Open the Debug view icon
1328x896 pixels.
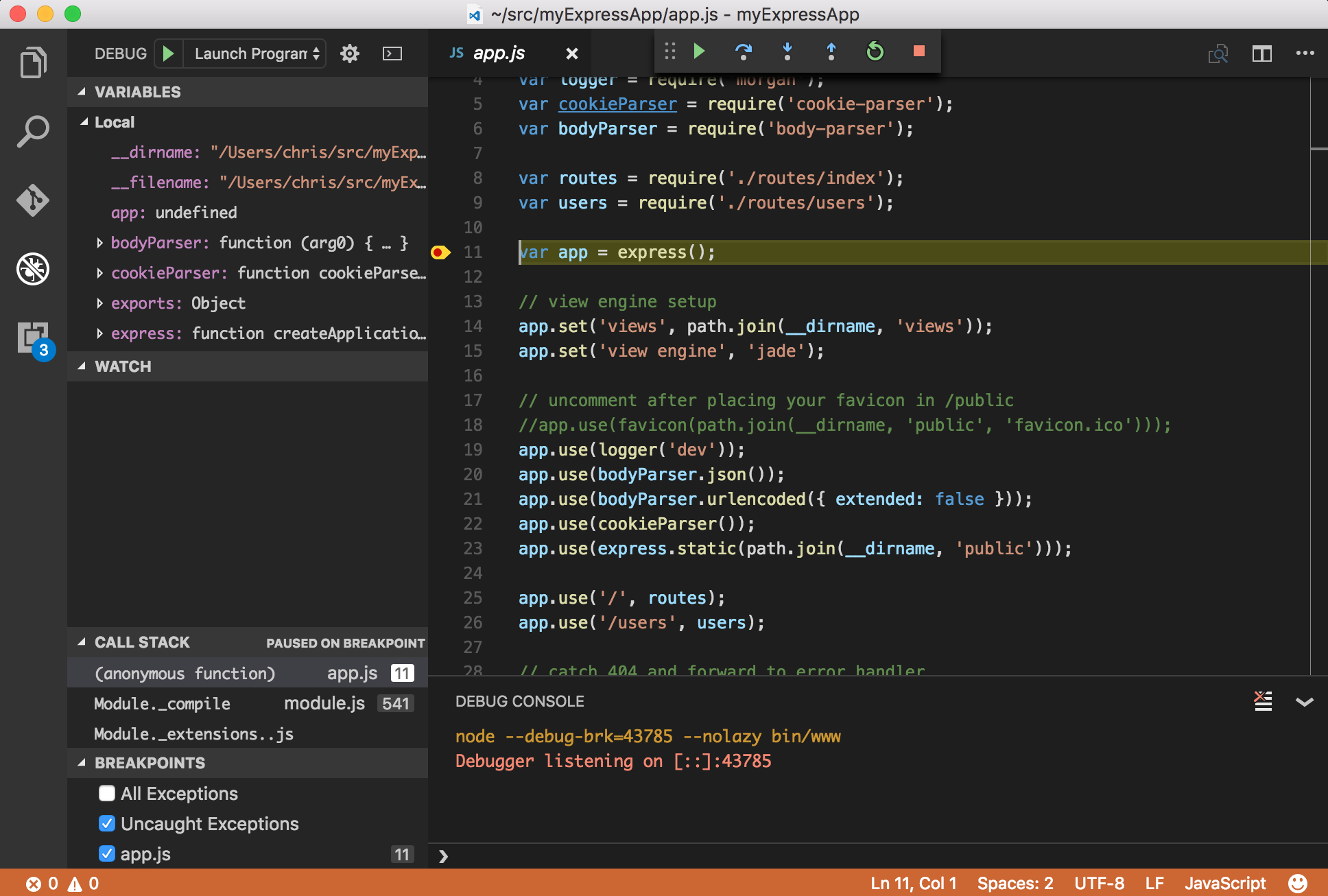tap(33, 268)
